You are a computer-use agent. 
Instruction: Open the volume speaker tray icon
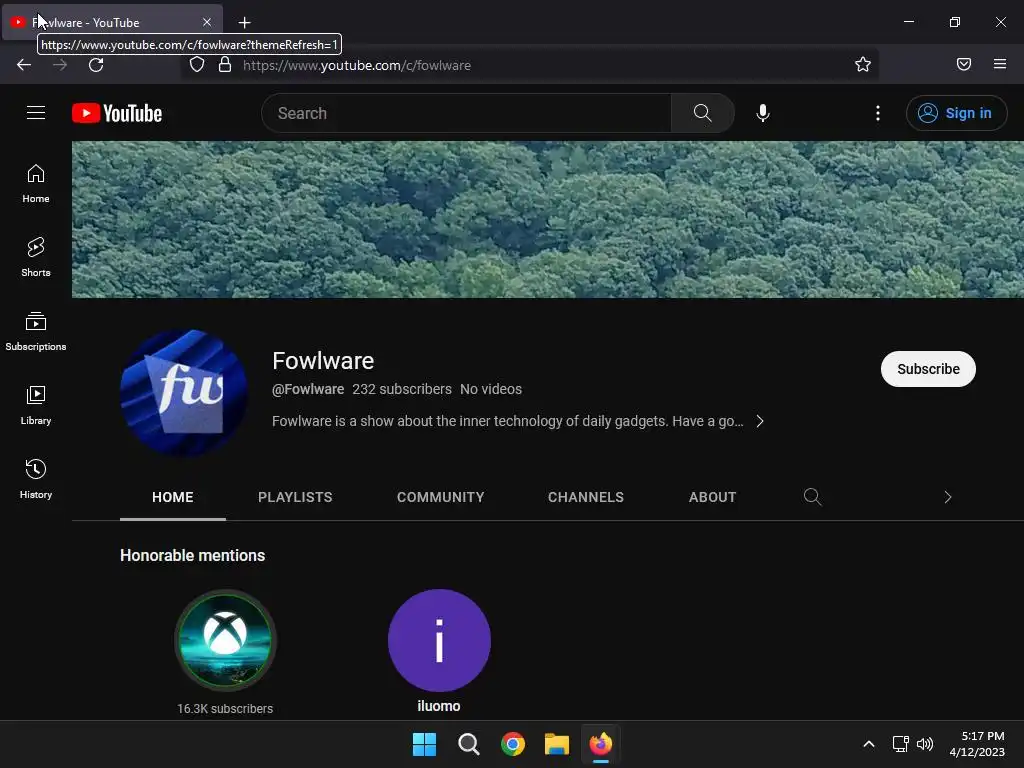925,744
